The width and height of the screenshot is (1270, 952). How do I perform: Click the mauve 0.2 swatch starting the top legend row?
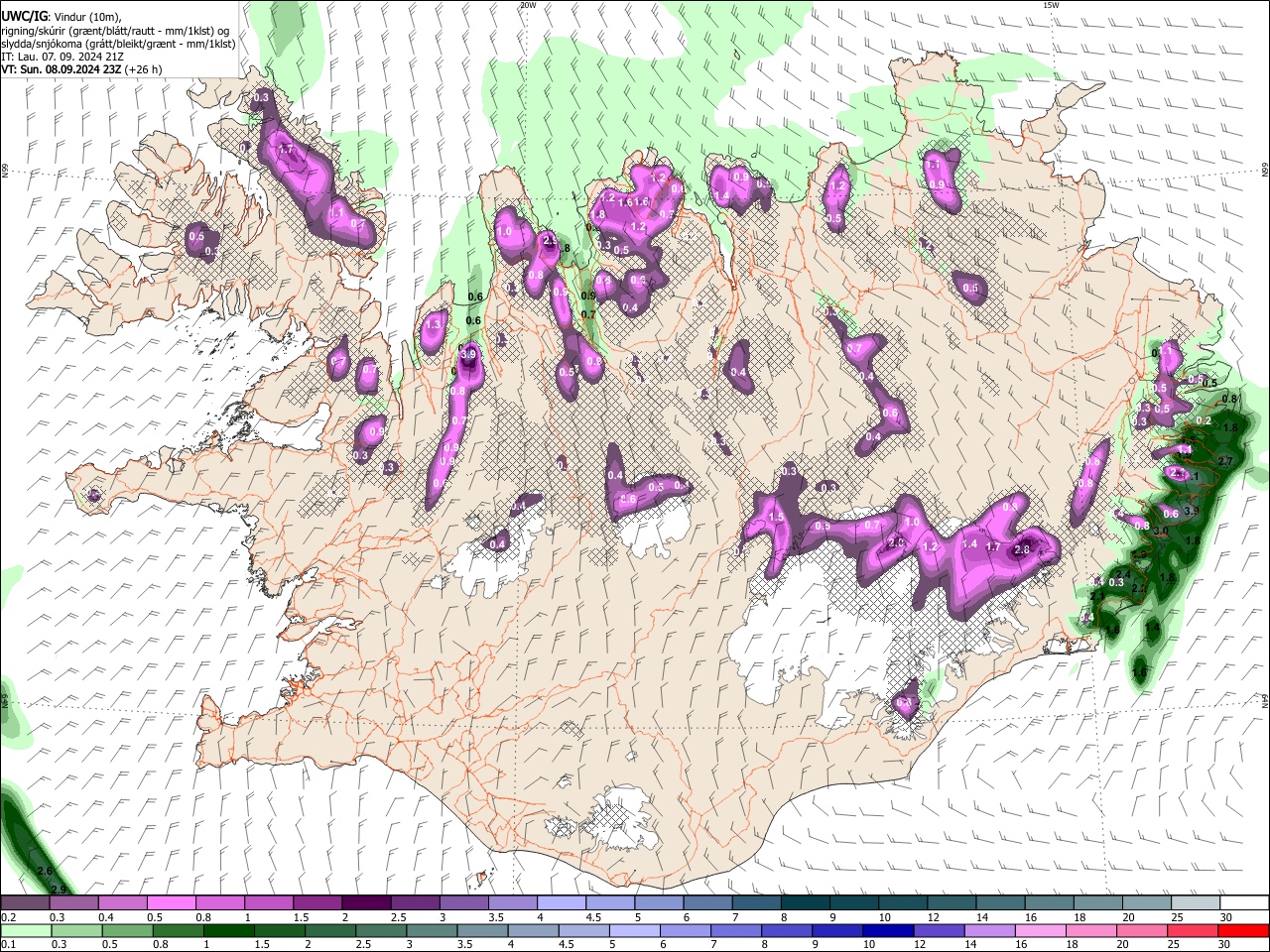click(x=26, y=903)
